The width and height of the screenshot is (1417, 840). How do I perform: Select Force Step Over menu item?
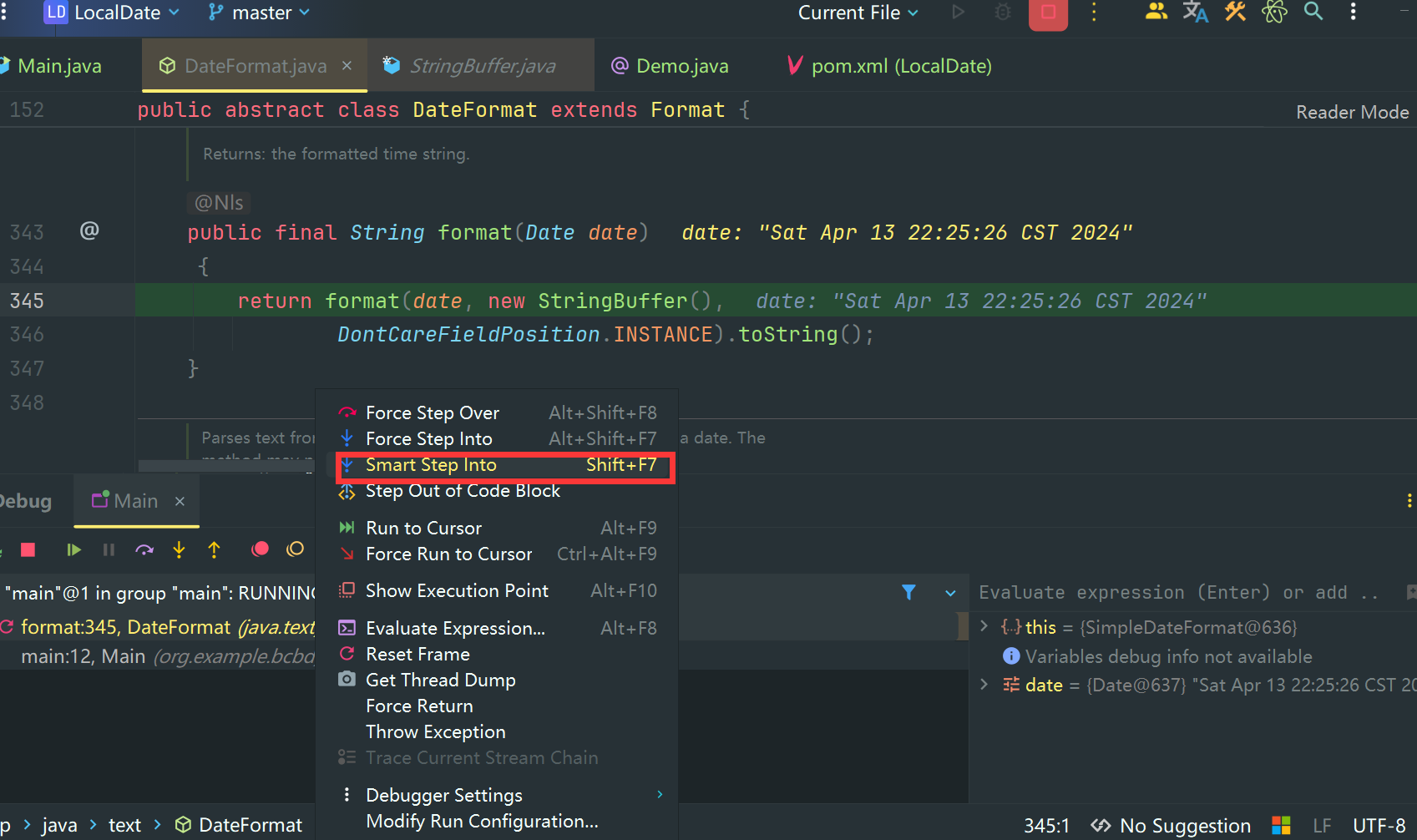coord(498,412)
